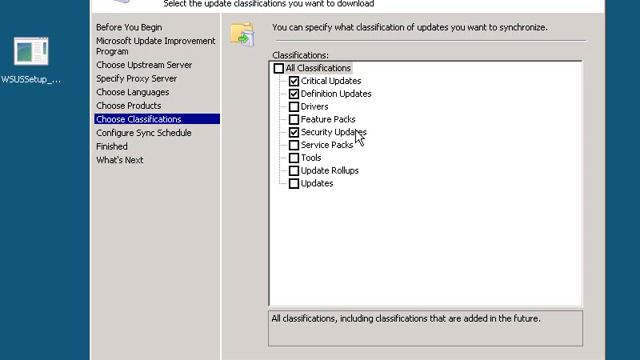Image resolution: width=640 pixels, height=360 pixels.
Task: Select the All Classifications label text
Action: [x=318, y=68]
